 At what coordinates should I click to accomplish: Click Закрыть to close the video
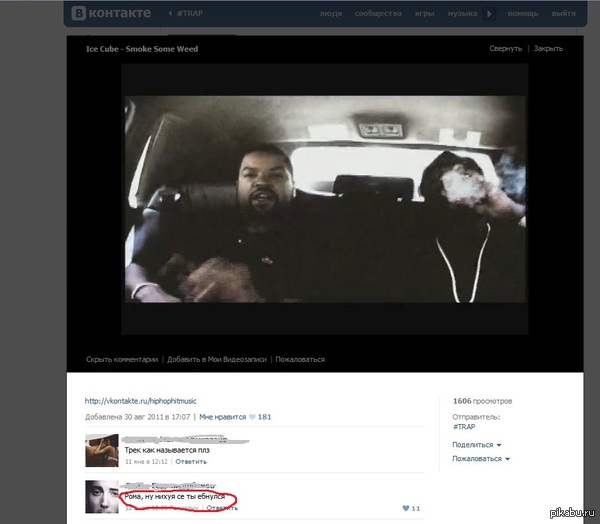[548, 49]
